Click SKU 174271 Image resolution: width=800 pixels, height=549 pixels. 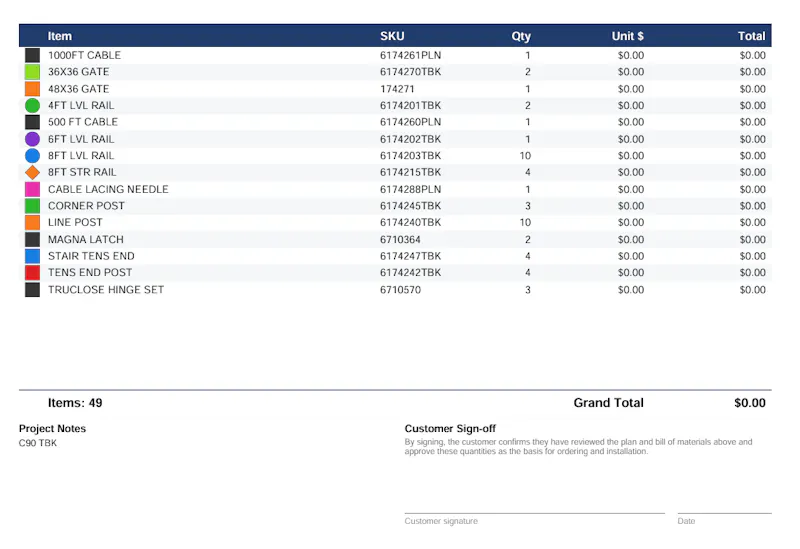pos(397,89)
